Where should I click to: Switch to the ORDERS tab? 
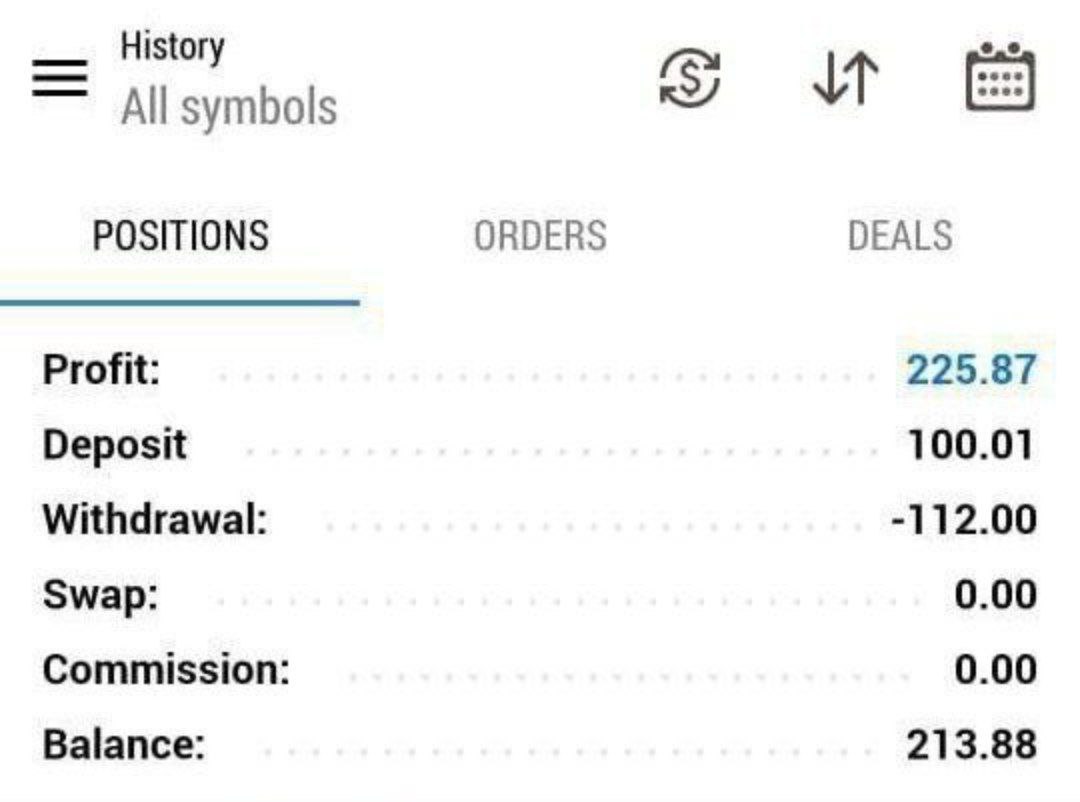[x=540, y=236]
